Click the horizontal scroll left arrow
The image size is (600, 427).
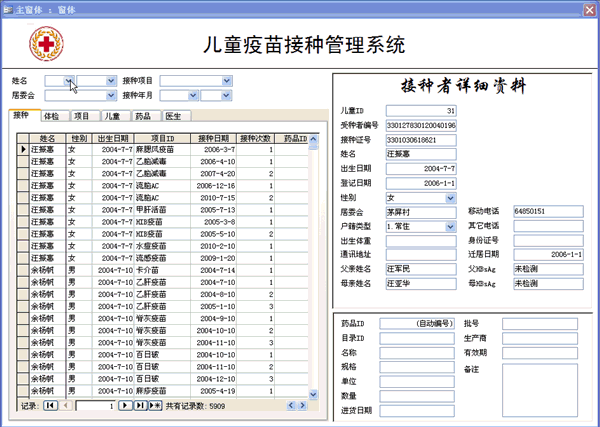click(x=291, y=406)
